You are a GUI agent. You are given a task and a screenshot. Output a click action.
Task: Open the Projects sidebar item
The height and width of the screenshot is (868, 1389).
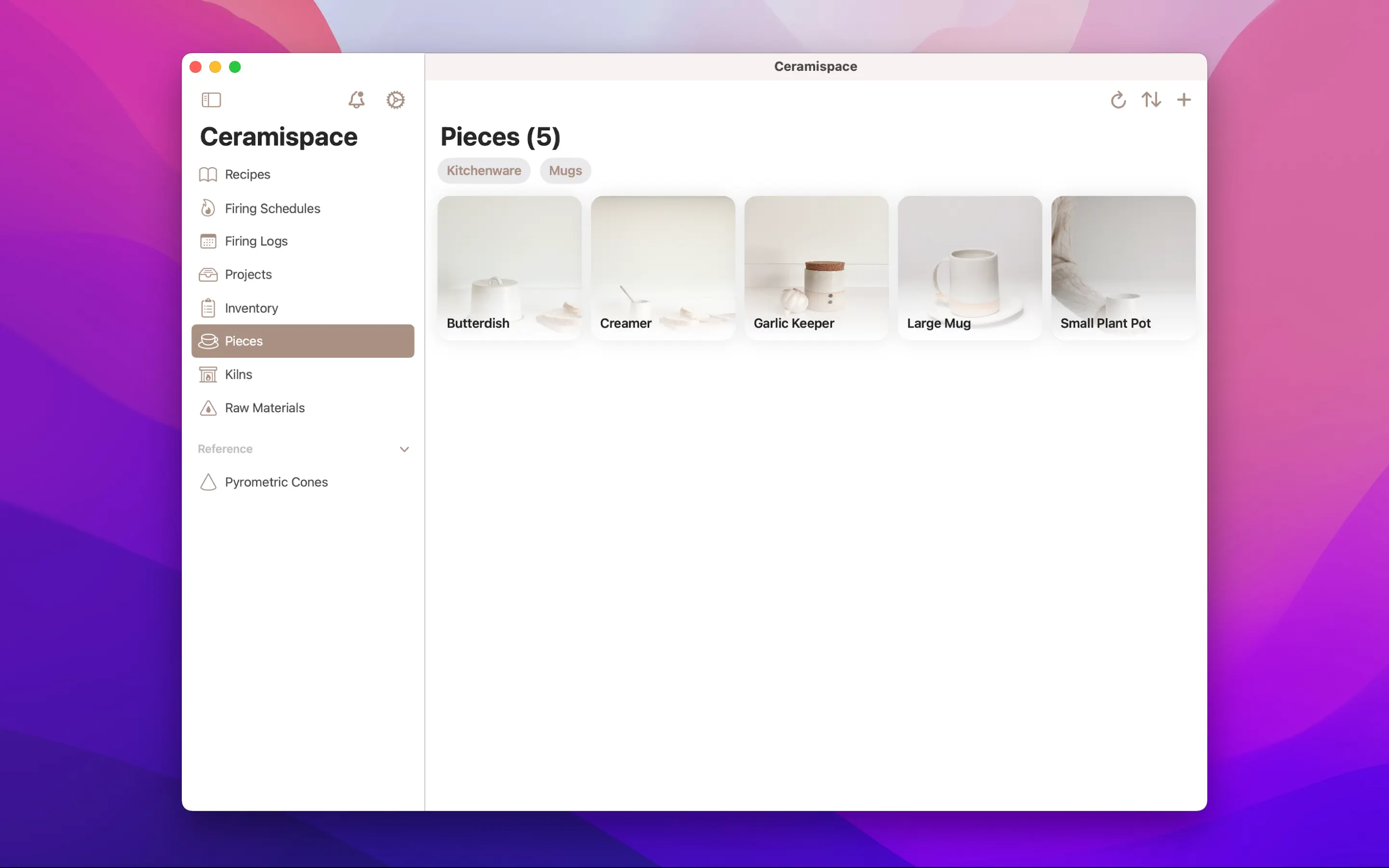[248, 274]
